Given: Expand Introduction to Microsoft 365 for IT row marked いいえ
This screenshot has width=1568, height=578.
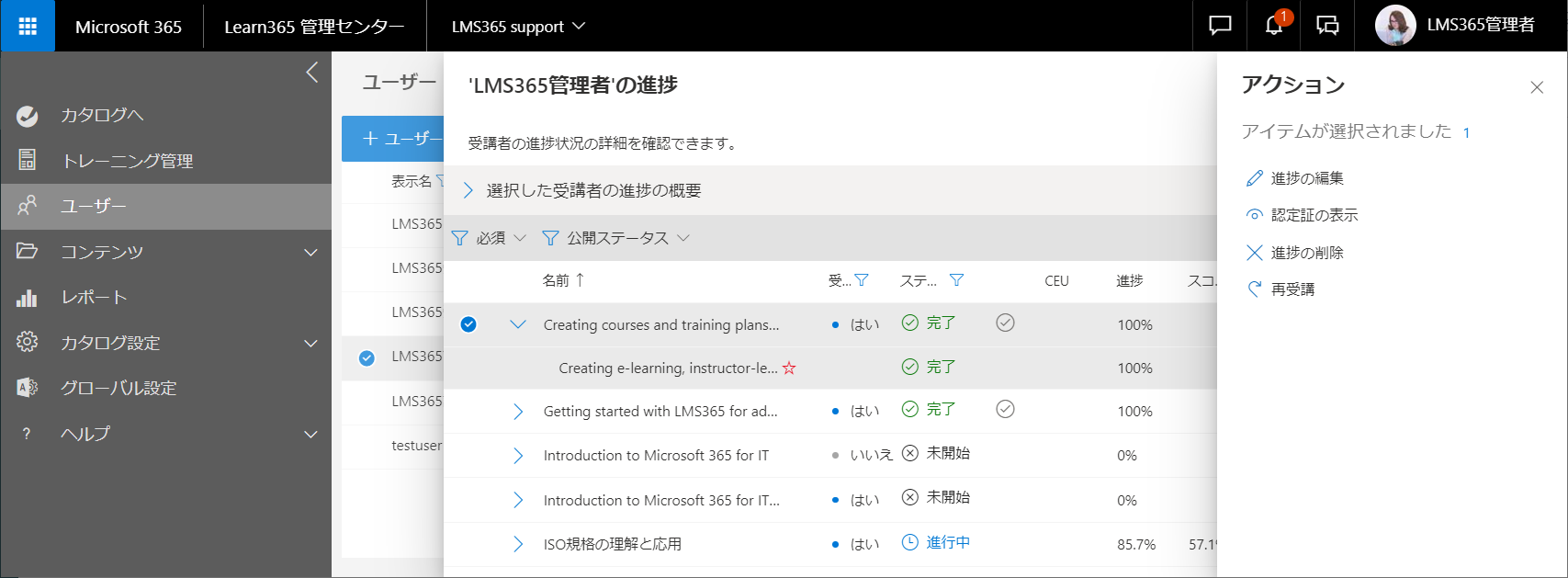Looking at the screenshot, I should (x=518, y=456).
